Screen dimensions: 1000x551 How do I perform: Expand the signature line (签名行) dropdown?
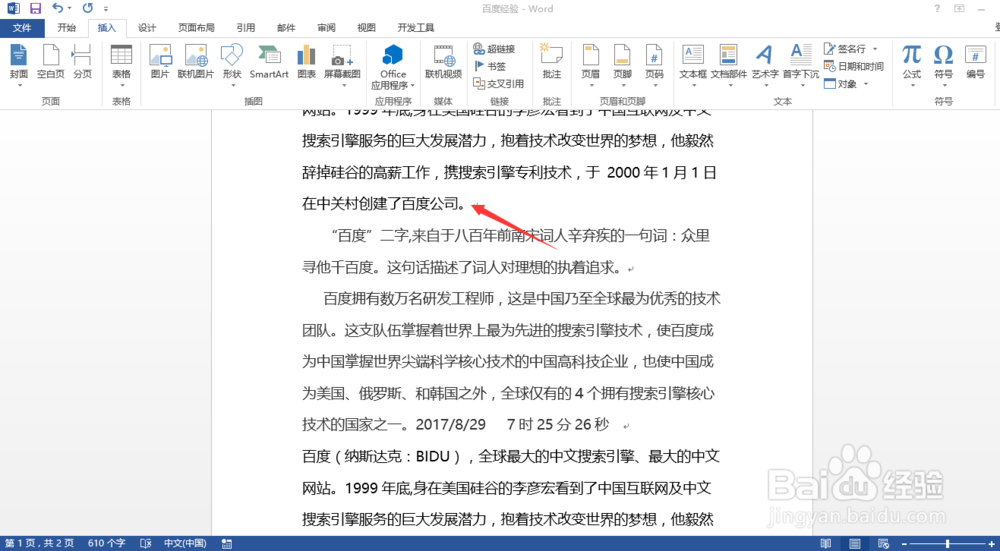[875, 49]
